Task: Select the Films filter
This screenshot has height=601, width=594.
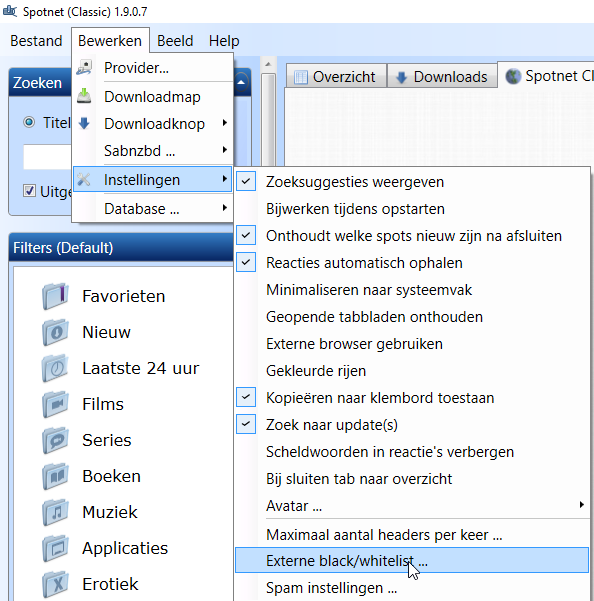Action: (103, 404)
